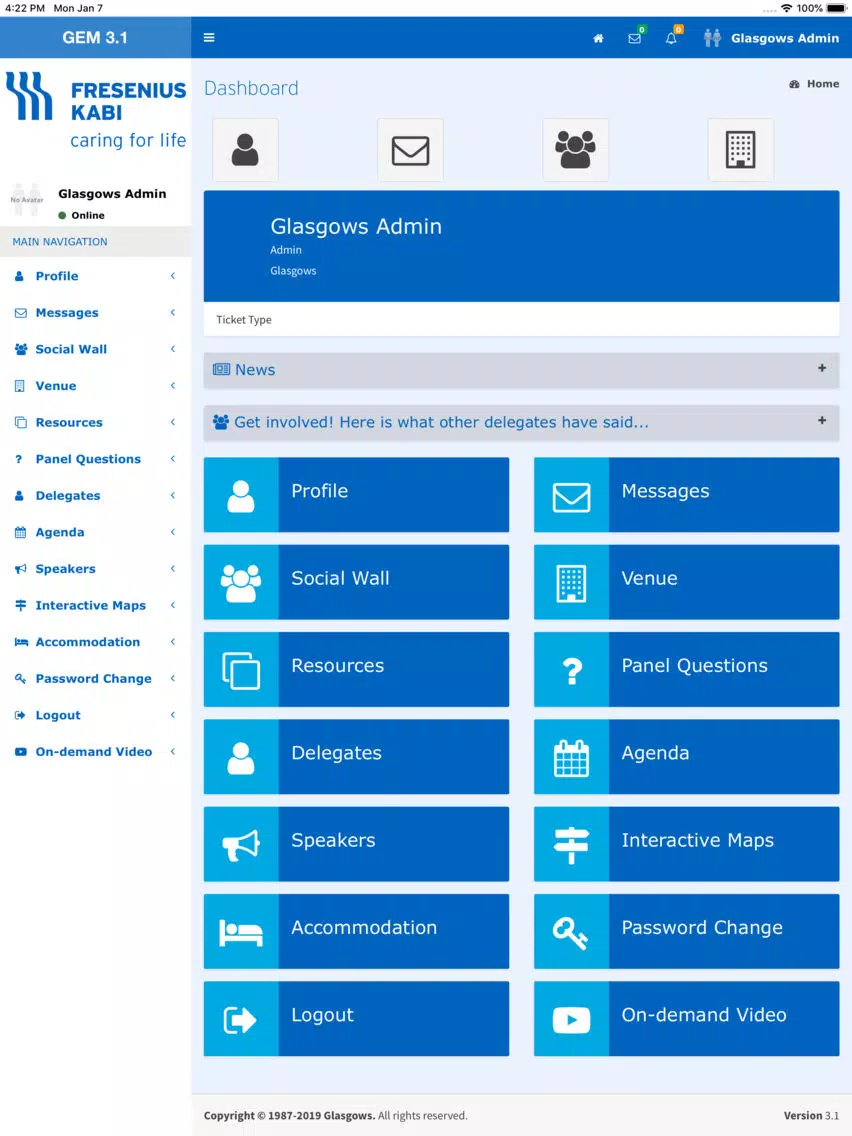Expand Agenda chevron in the sidebar

[x=172, y=532]
